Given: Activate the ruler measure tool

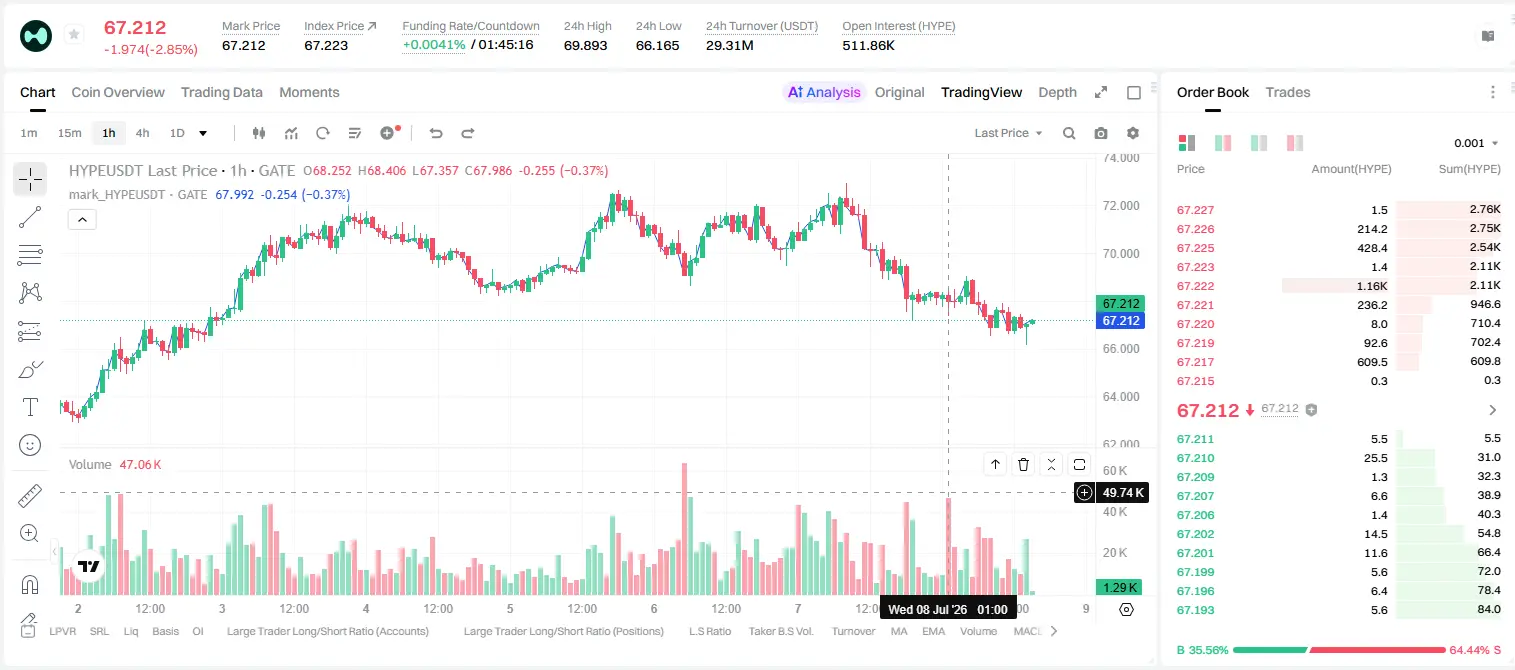Looking at the screenshot, I should pos(30,496).
